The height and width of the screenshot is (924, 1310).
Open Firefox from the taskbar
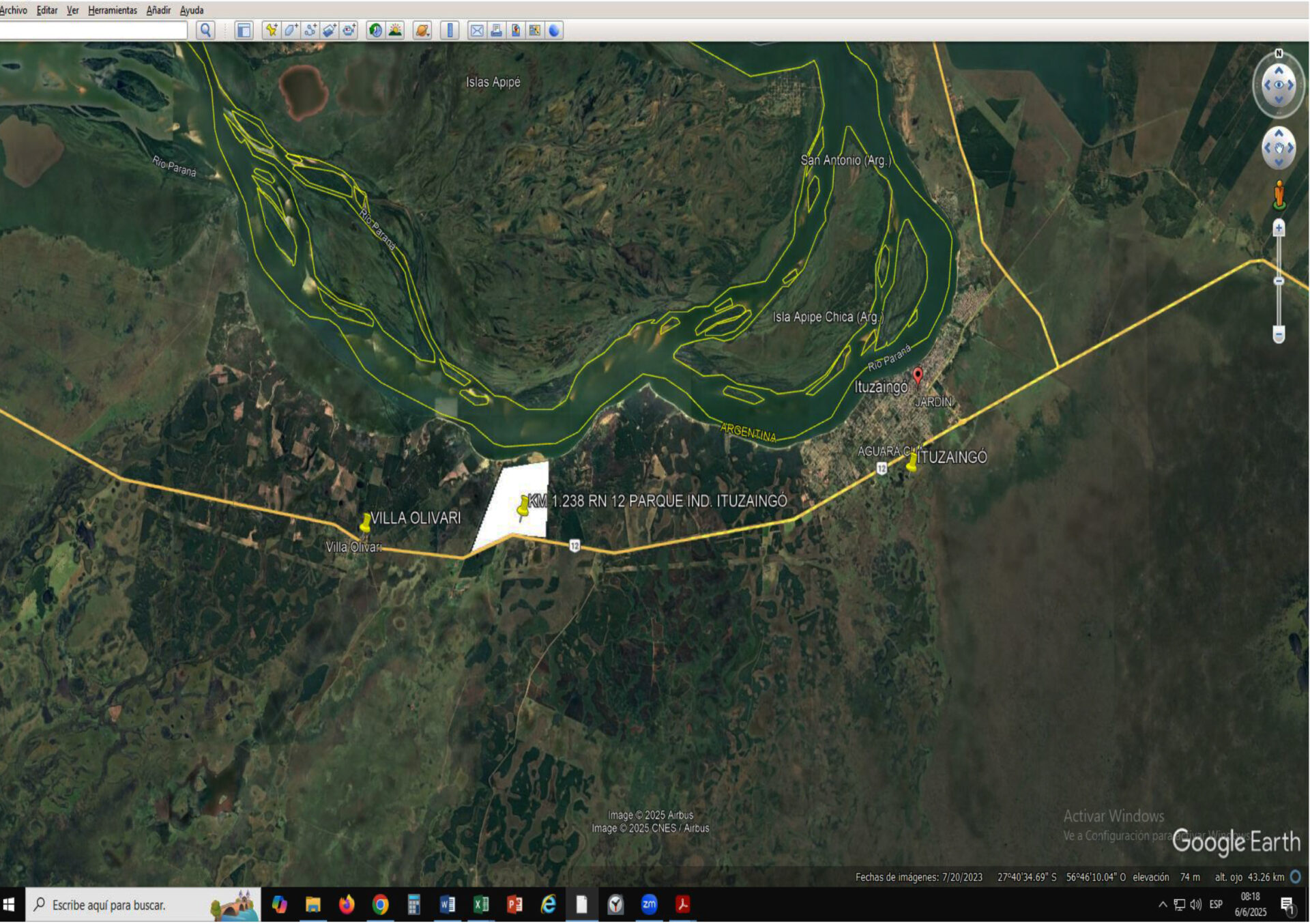tap(347, 905)
